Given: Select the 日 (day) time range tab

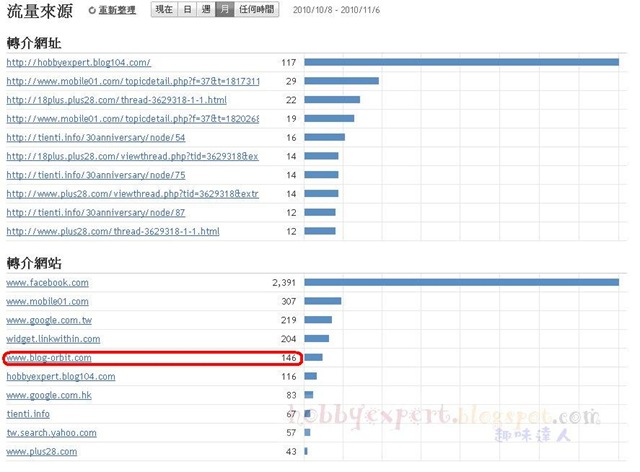Looking at the screenshot, I should pyautogui.click(x=187, y=9).
